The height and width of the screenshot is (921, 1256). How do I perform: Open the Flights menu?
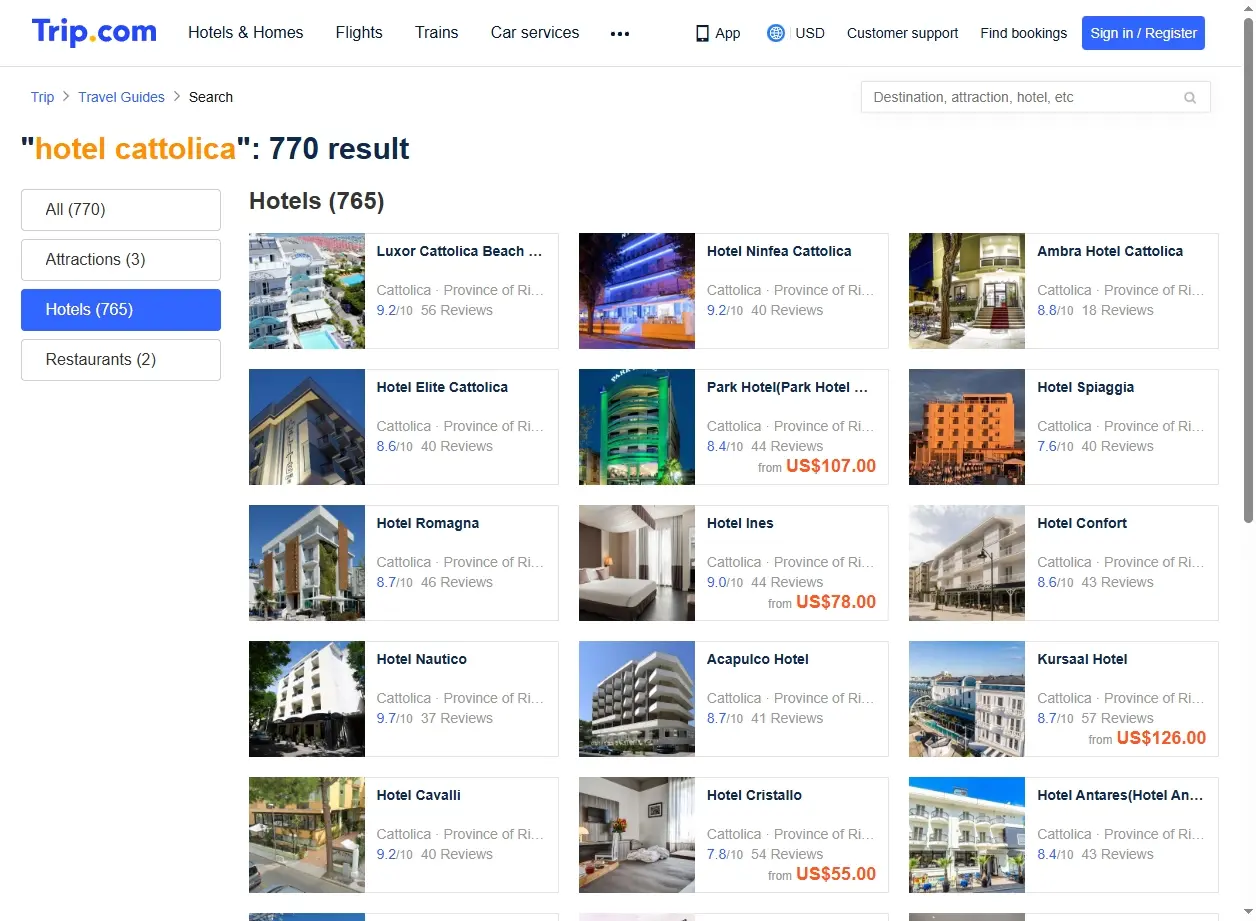coord(359,32)
